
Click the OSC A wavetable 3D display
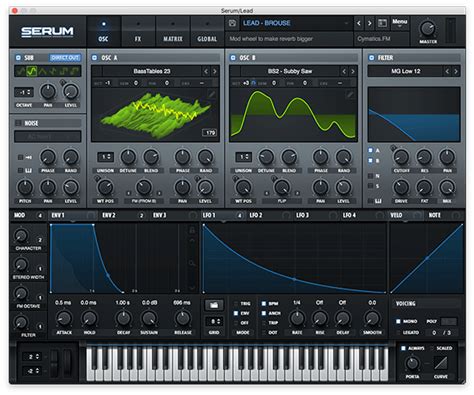(x=155, y=115)
